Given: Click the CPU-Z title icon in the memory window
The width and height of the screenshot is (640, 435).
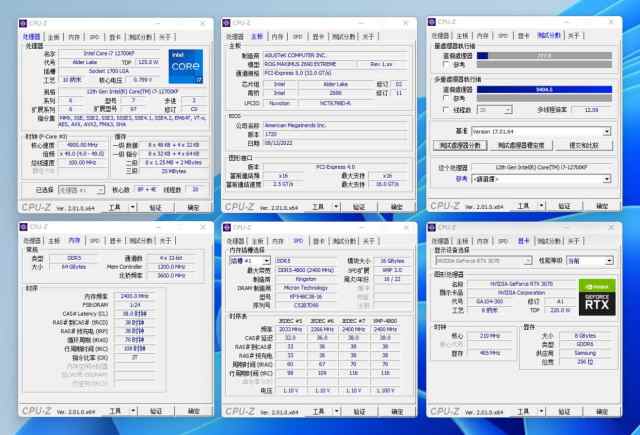Looking at the screenshot, I should [23, 227].
